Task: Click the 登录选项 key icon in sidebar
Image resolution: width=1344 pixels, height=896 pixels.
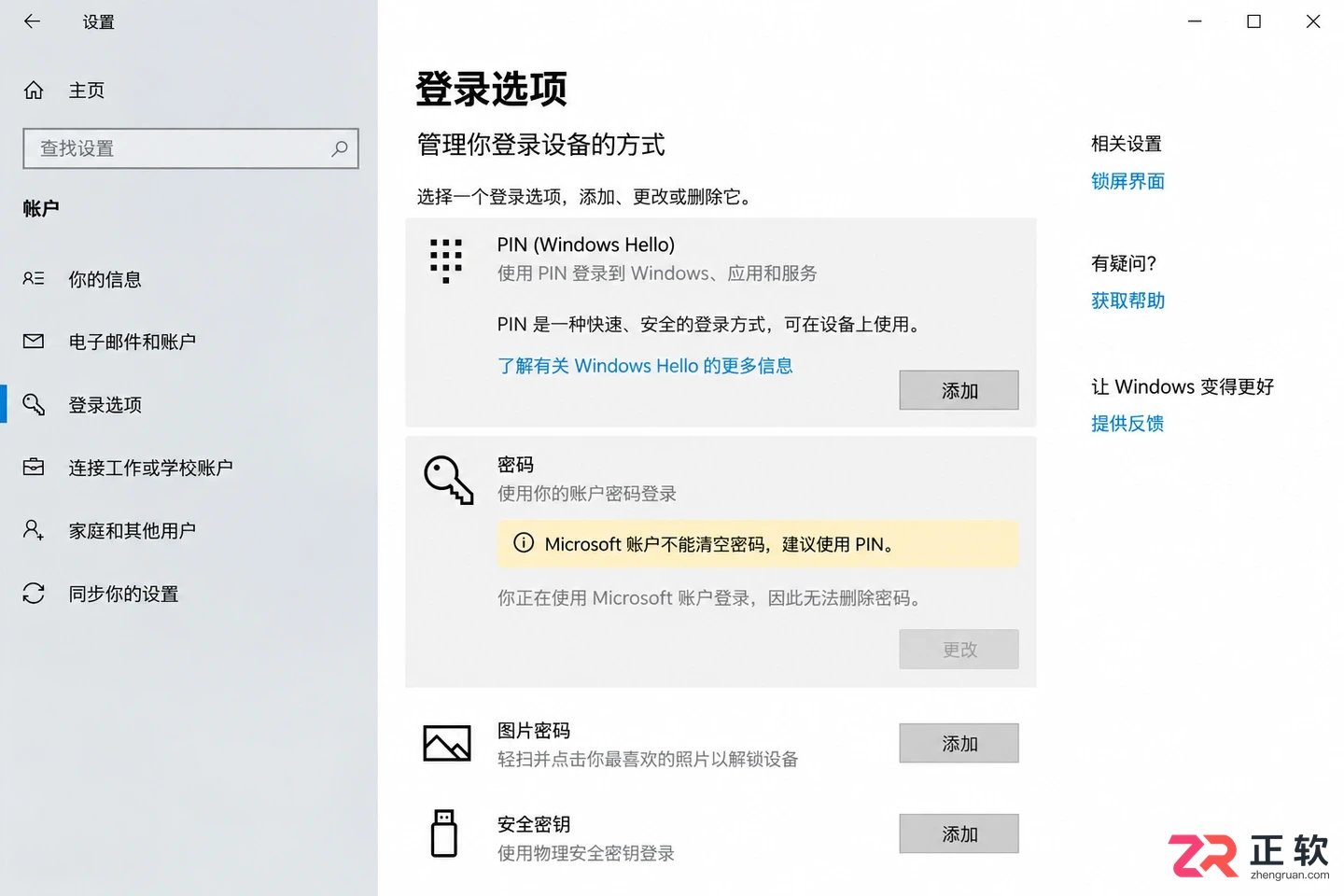Action: pyautogui.click(x=34, y=404)
